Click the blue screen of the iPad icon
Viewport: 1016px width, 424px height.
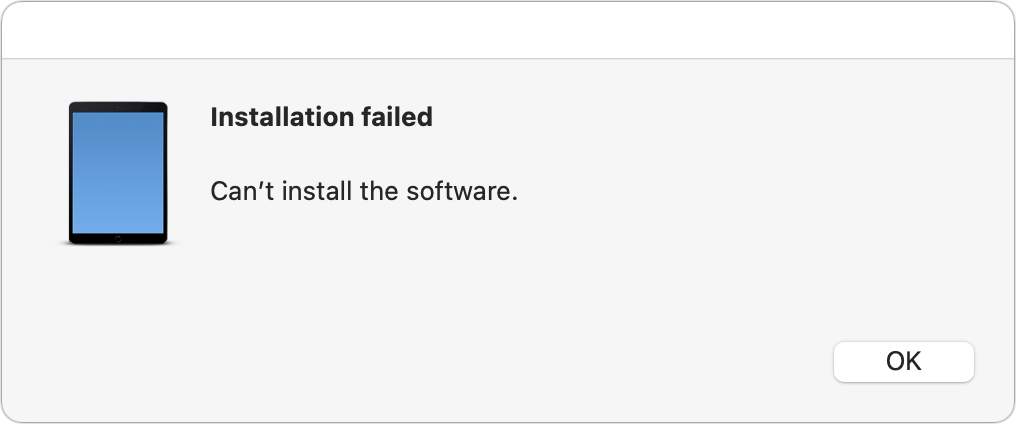pos(117,170)
